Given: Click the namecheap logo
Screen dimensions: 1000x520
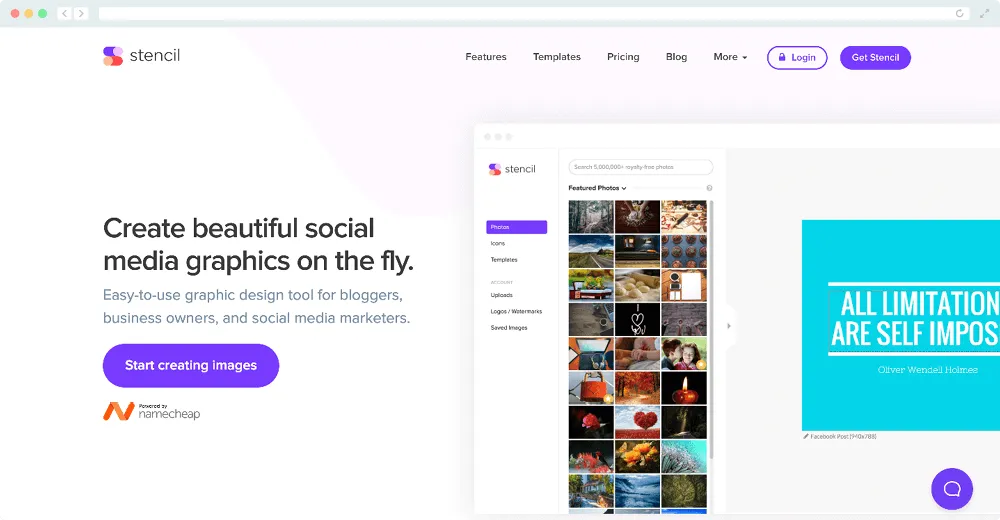Looking at the screenshot, I should pyautogui.click(x=152, y=412).
